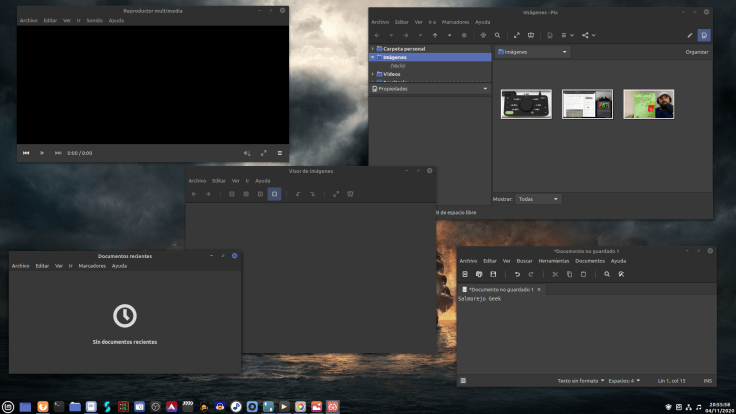Screen dimensions: 736x414
Task: Click play in the media player
Action: (42, 153)
